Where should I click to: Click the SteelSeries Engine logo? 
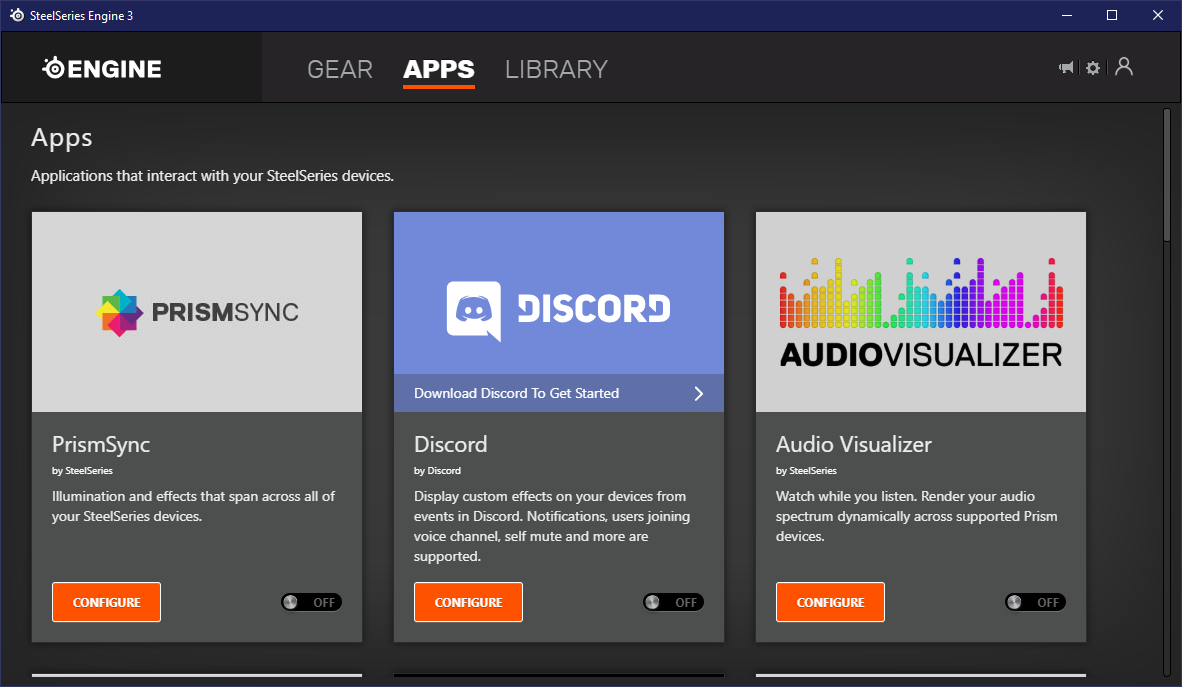click(102, 69)
